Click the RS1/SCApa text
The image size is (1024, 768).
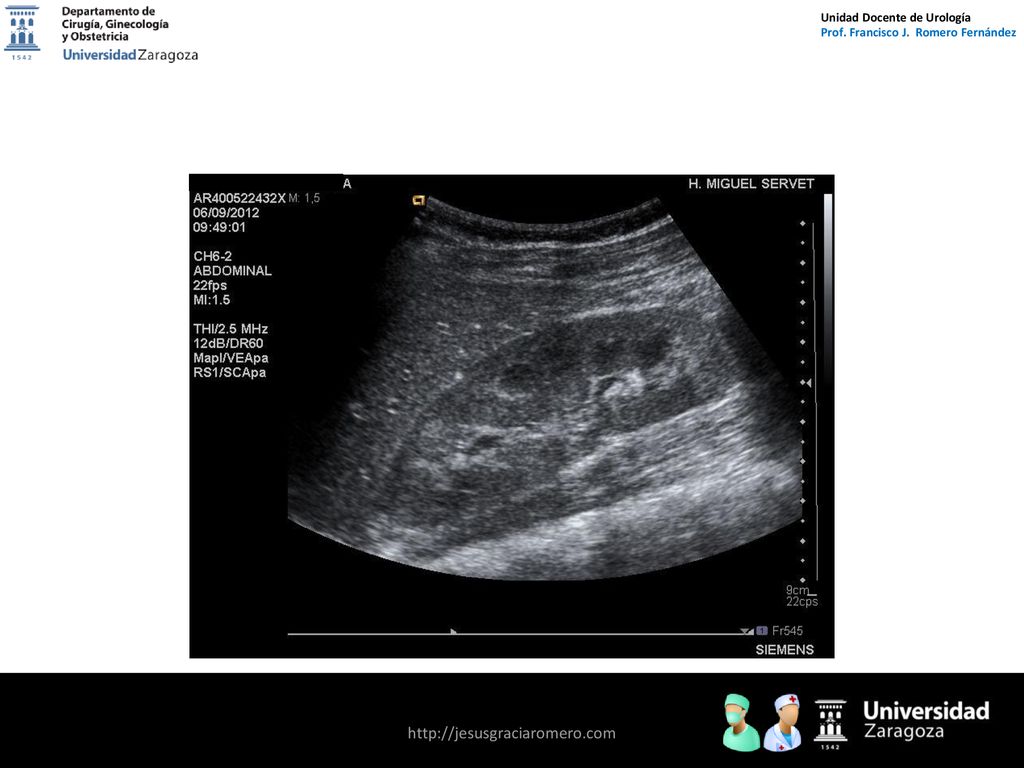tap(229, 373)
